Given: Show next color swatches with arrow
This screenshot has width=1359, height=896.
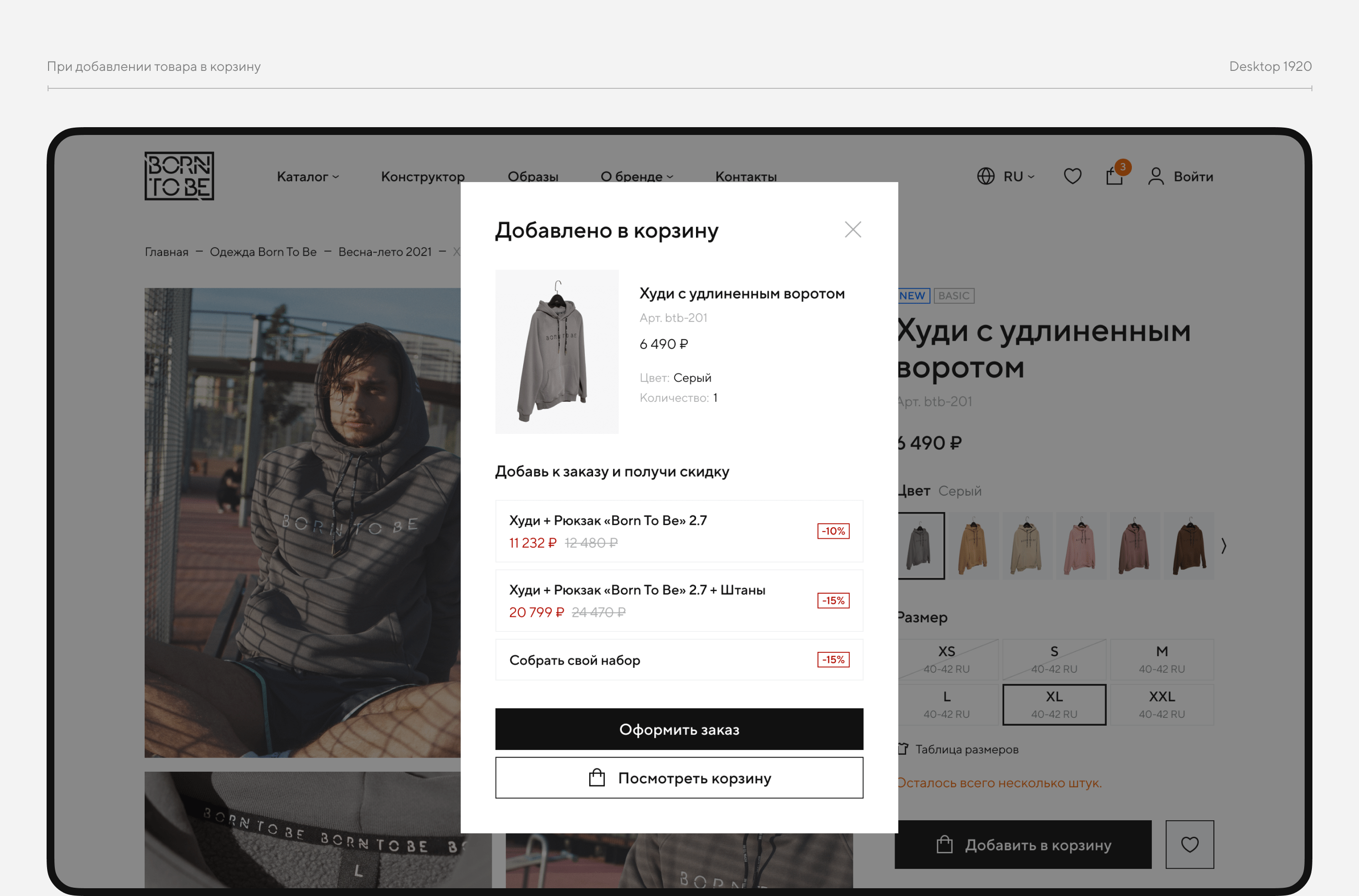Looking at the screenshot, I should point(1224,546).
